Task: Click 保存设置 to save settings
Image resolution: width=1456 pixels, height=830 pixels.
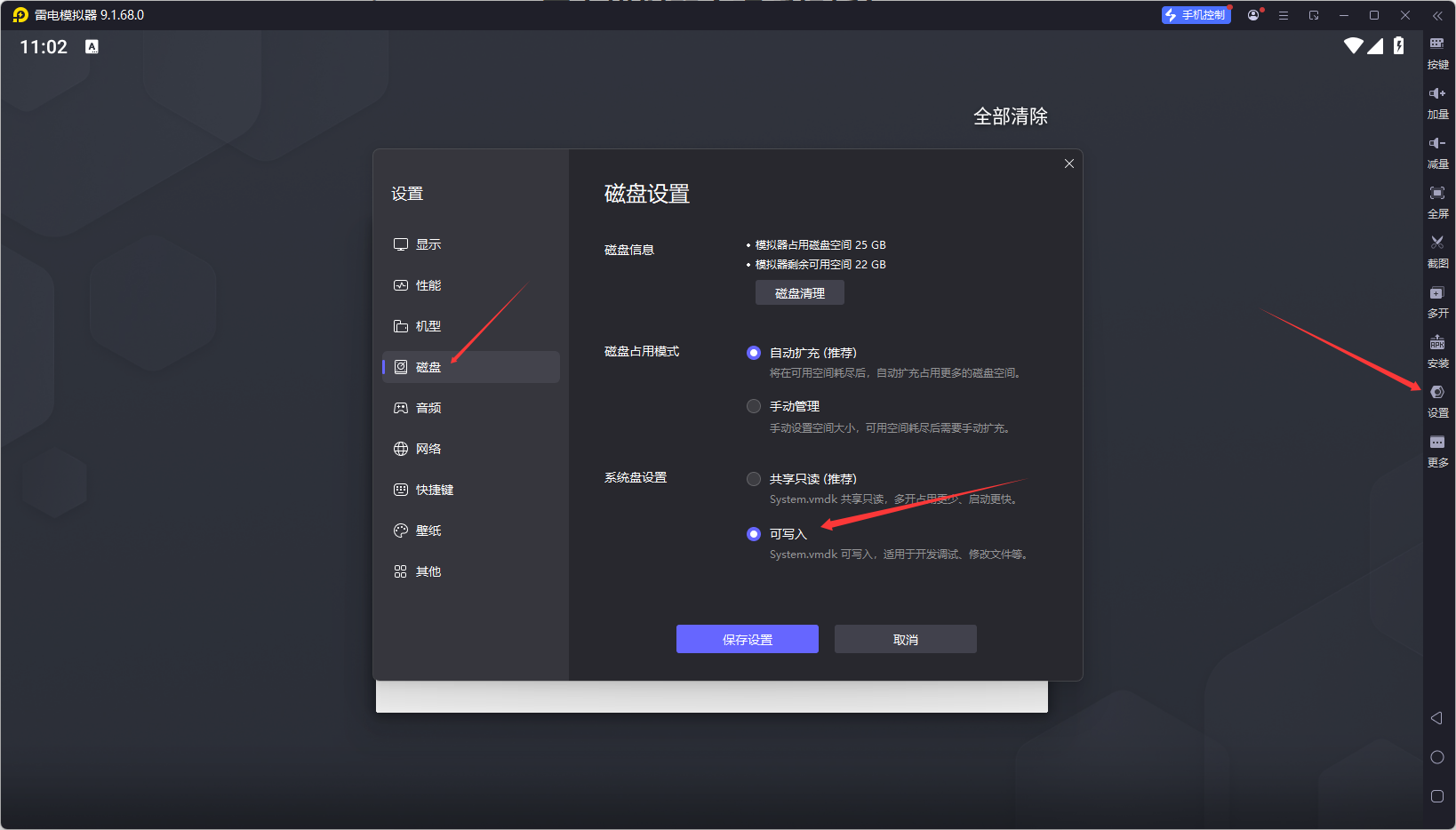Action: coord(748,639)
